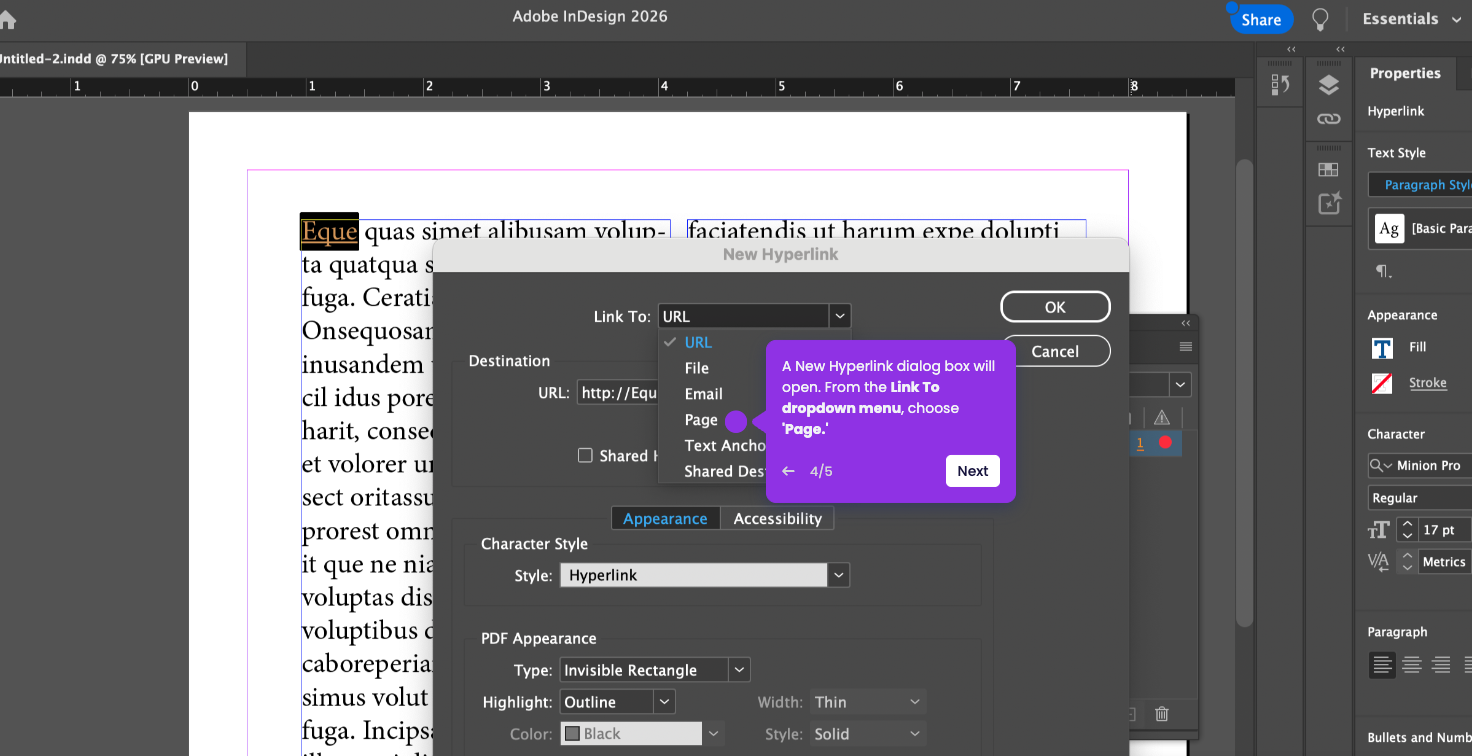Viewport: 1472px width, 756px height.
Task: Open the Regular font style dropdown
Action: 1420,498
